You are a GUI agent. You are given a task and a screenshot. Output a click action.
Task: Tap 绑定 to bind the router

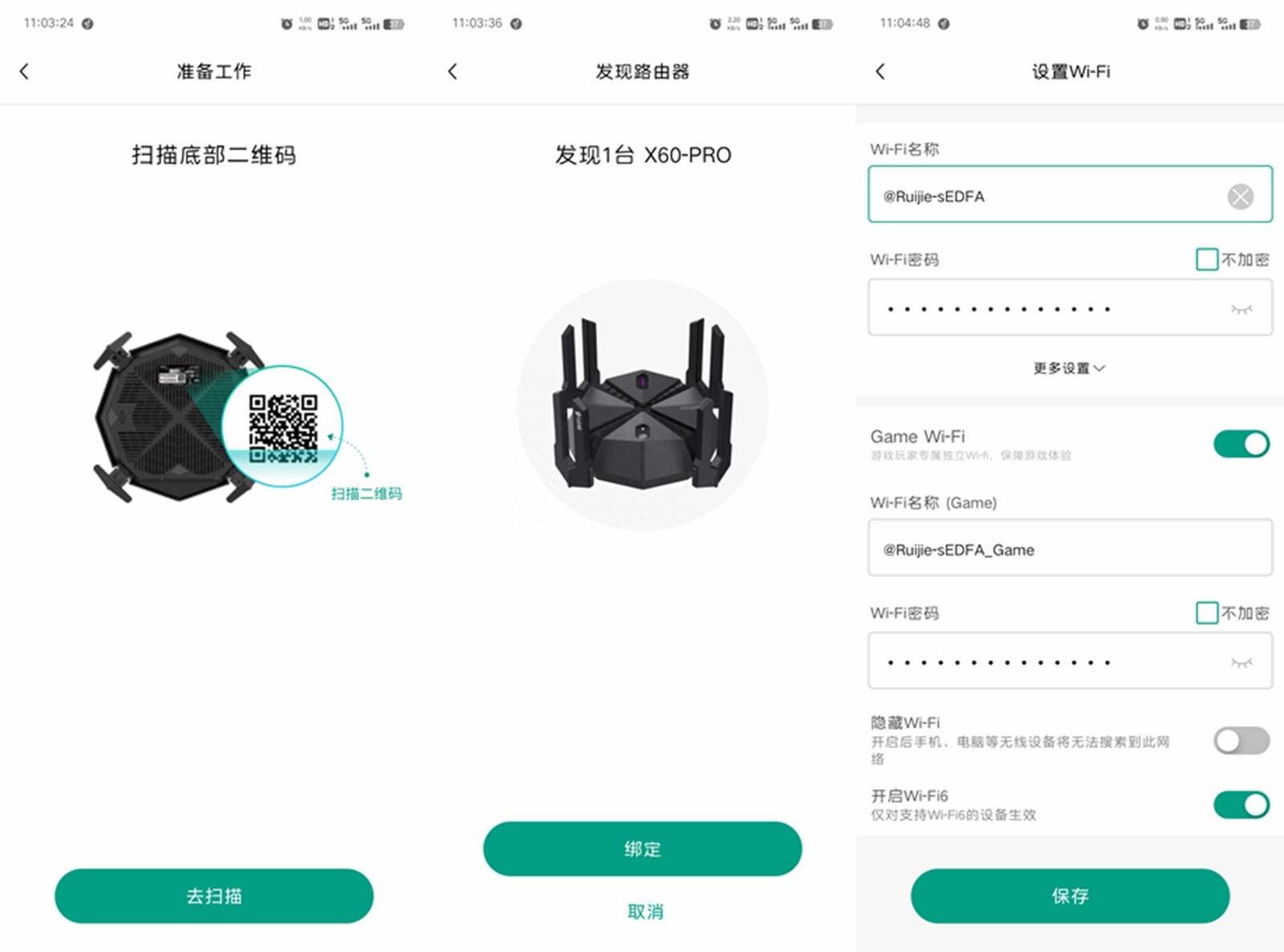[x=642, y=848]
